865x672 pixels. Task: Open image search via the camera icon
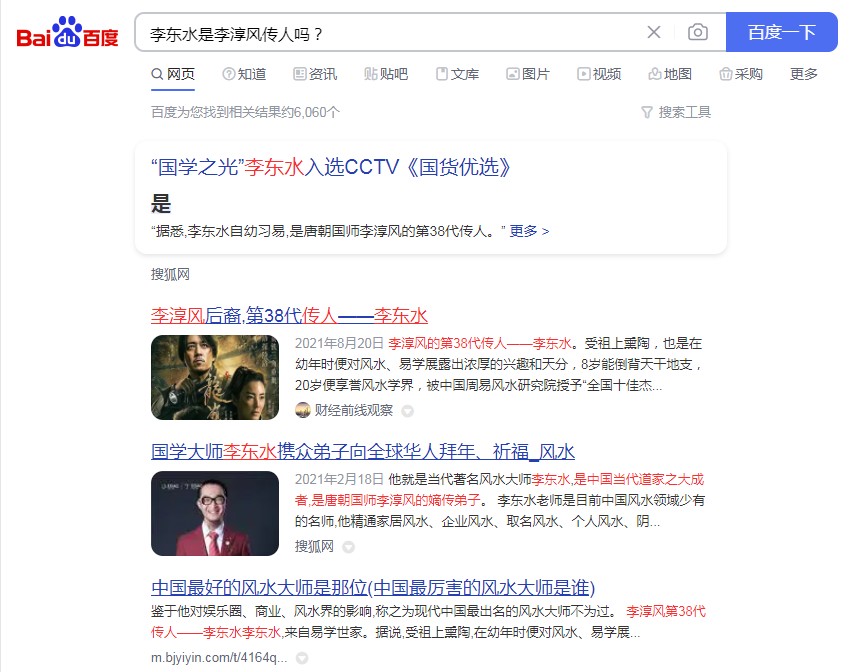click(x=698, y=32)
